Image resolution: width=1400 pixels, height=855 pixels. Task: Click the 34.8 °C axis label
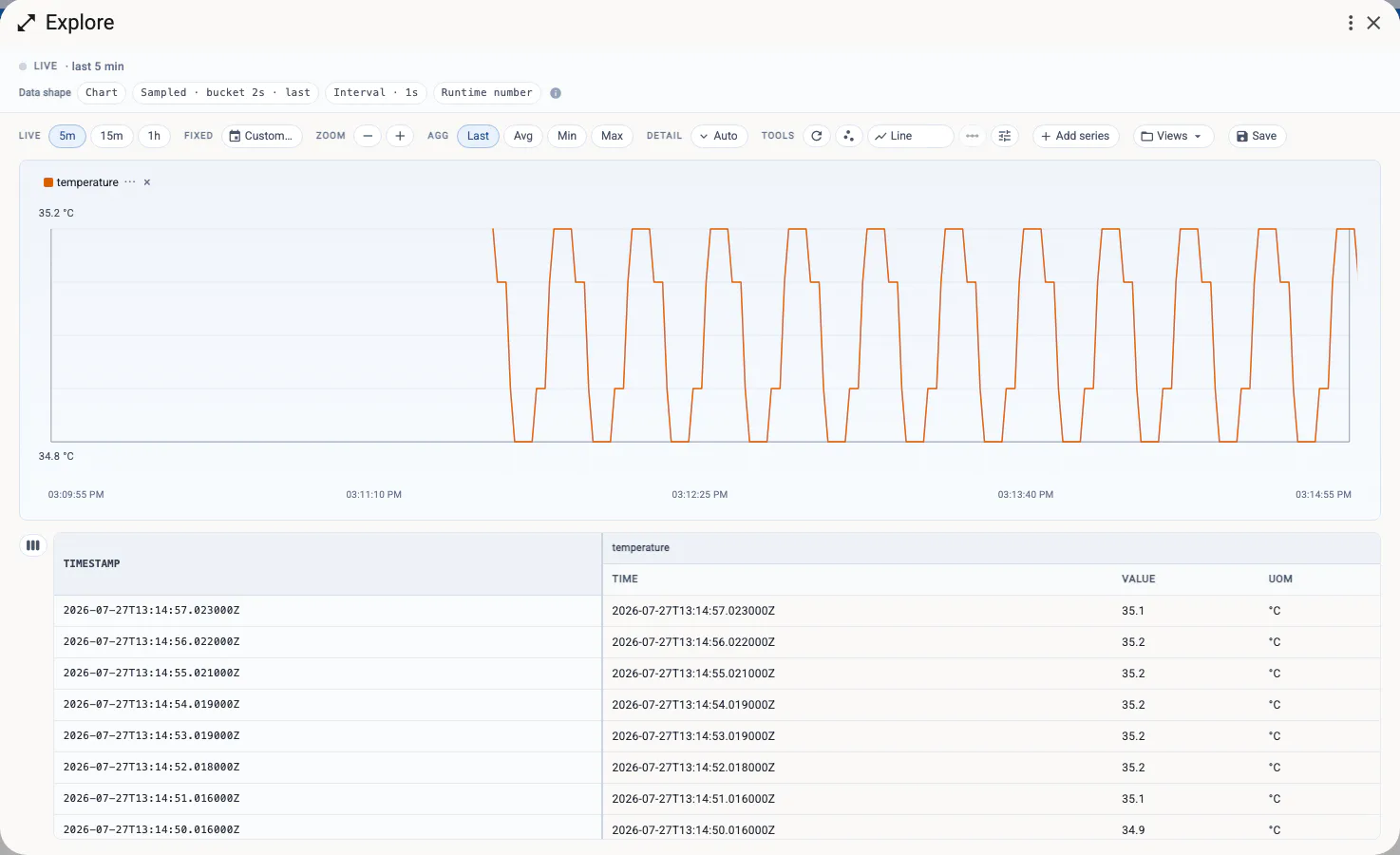click(x=56, y=456)
